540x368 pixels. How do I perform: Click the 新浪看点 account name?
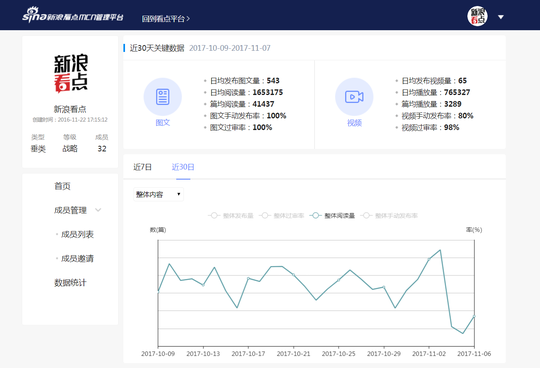point(70,109)
